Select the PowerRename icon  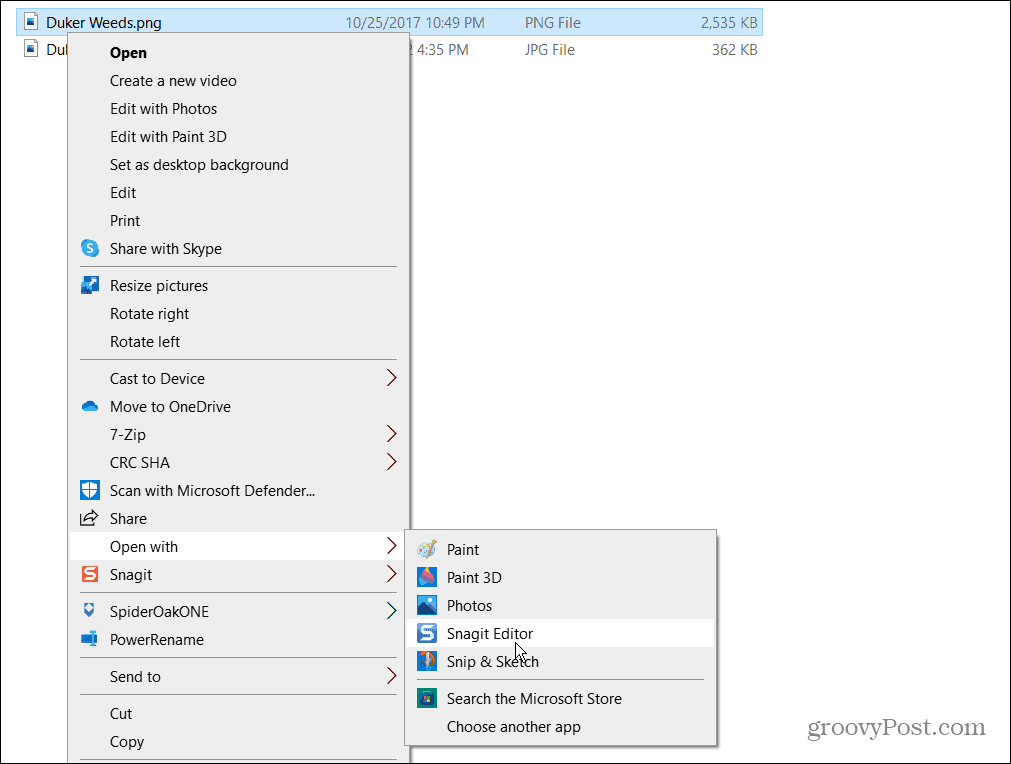pos(88,640)
